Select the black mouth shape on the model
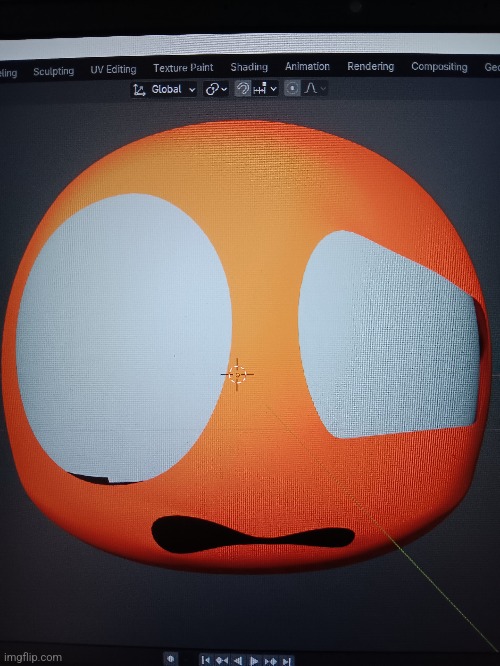500x666 pixels. pos(251,534)
